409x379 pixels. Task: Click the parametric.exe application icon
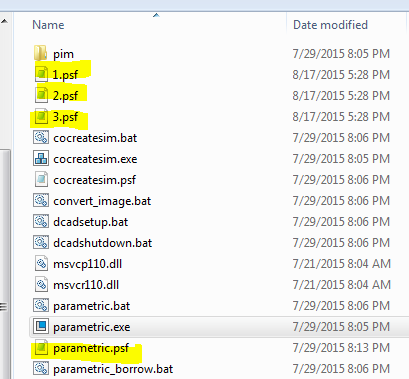point(41,326)
